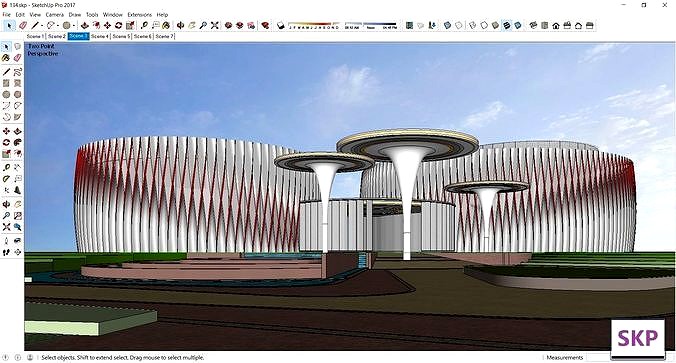Expand the Arc tool dropdown arrow
The height and width of the screenshot is (363, 676).
click(58, 26)
